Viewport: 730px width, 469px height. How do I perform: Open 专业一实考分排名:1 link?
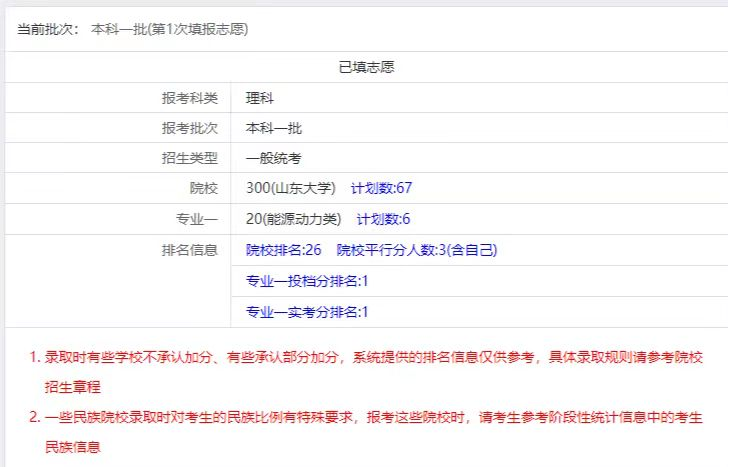coord(307,312)
